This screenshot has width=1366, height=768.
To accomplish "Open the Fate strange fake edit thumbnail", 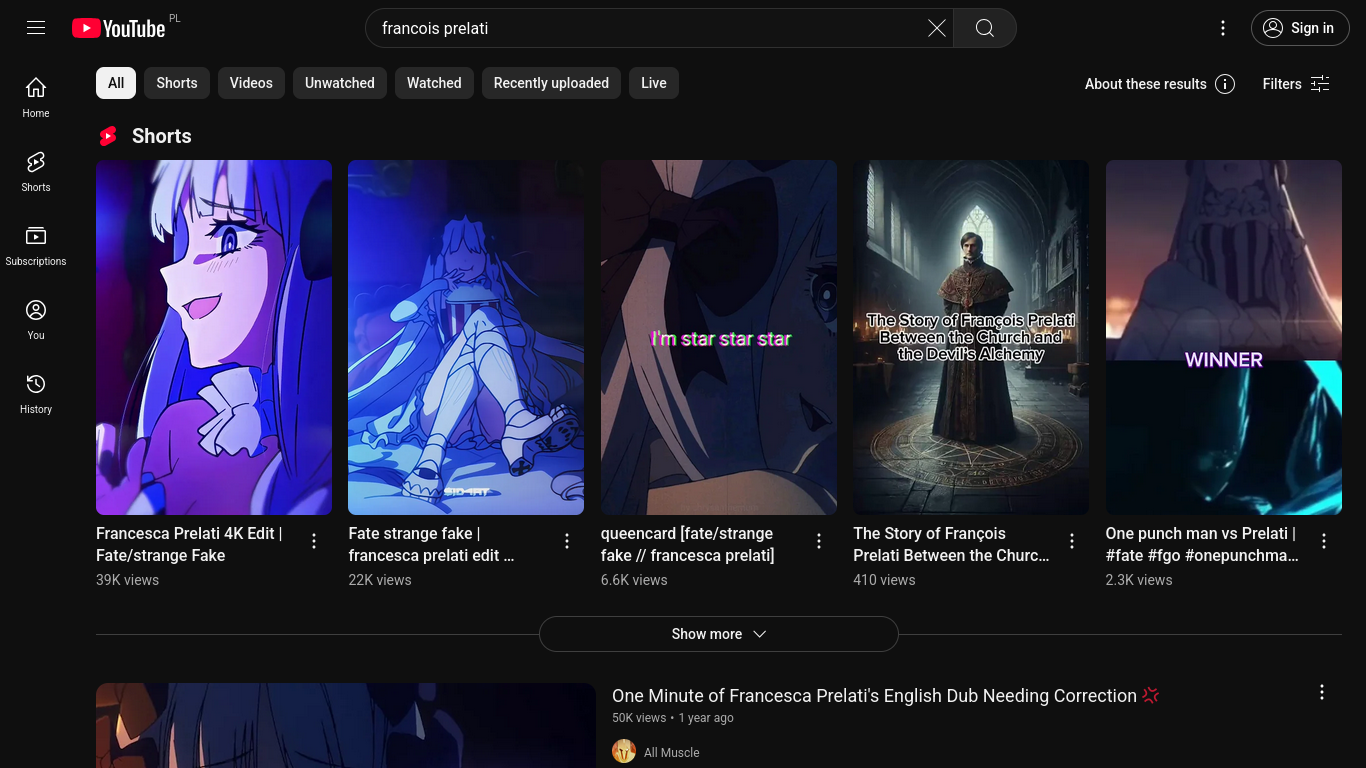I will tap(466, 337).
